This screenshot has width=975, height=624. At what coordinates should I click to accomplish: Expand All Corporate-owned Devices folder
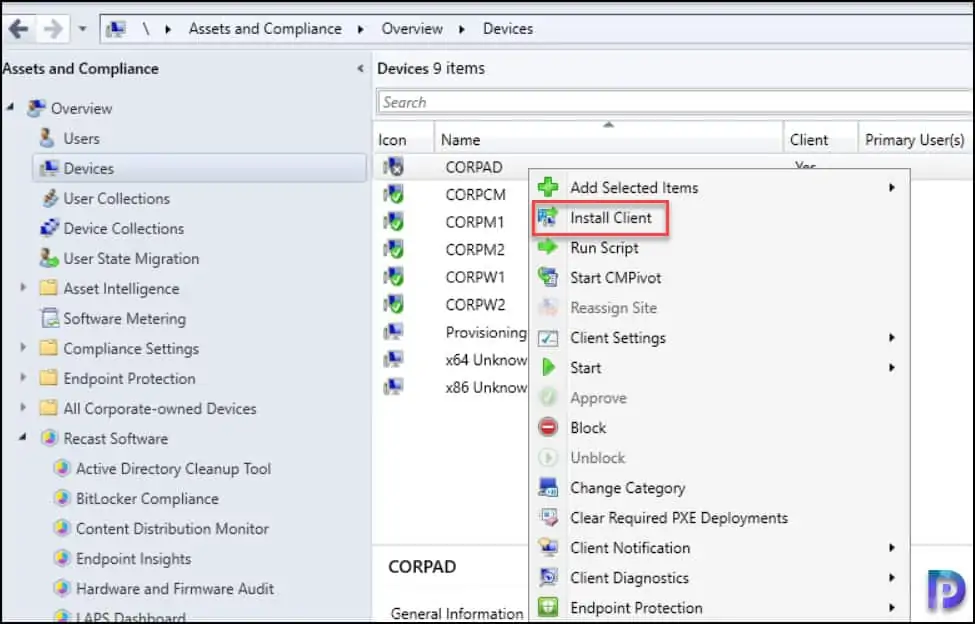[x=23, y=408]
